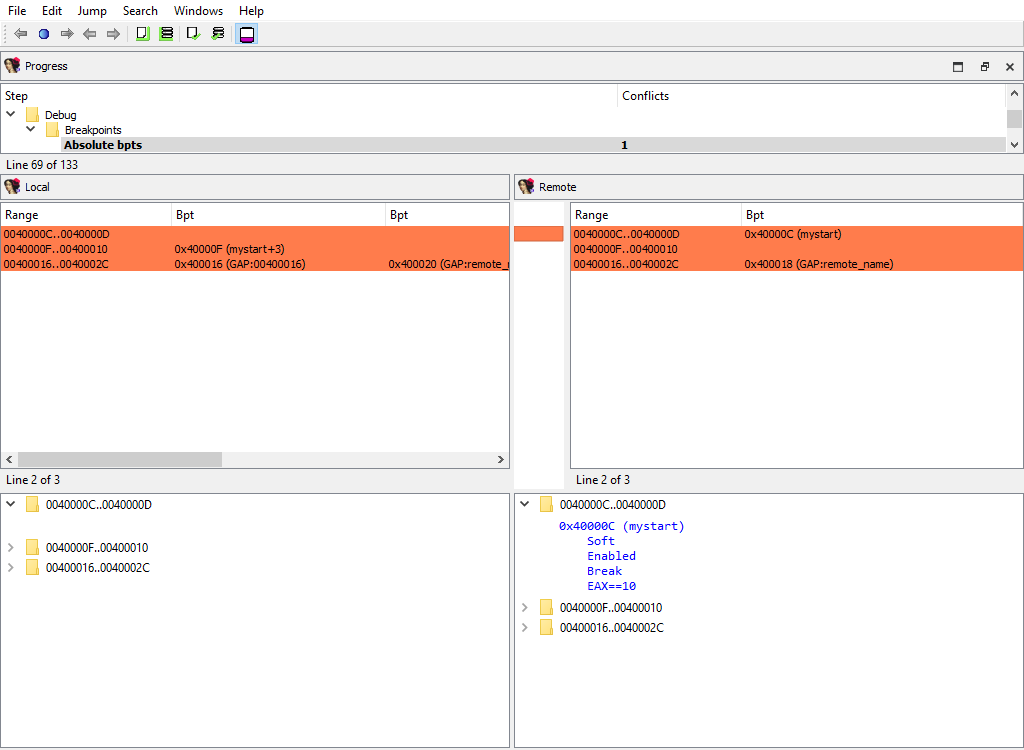
Task: Click the stacked rows with checkmark icon
Action: [x=217, y=34]
